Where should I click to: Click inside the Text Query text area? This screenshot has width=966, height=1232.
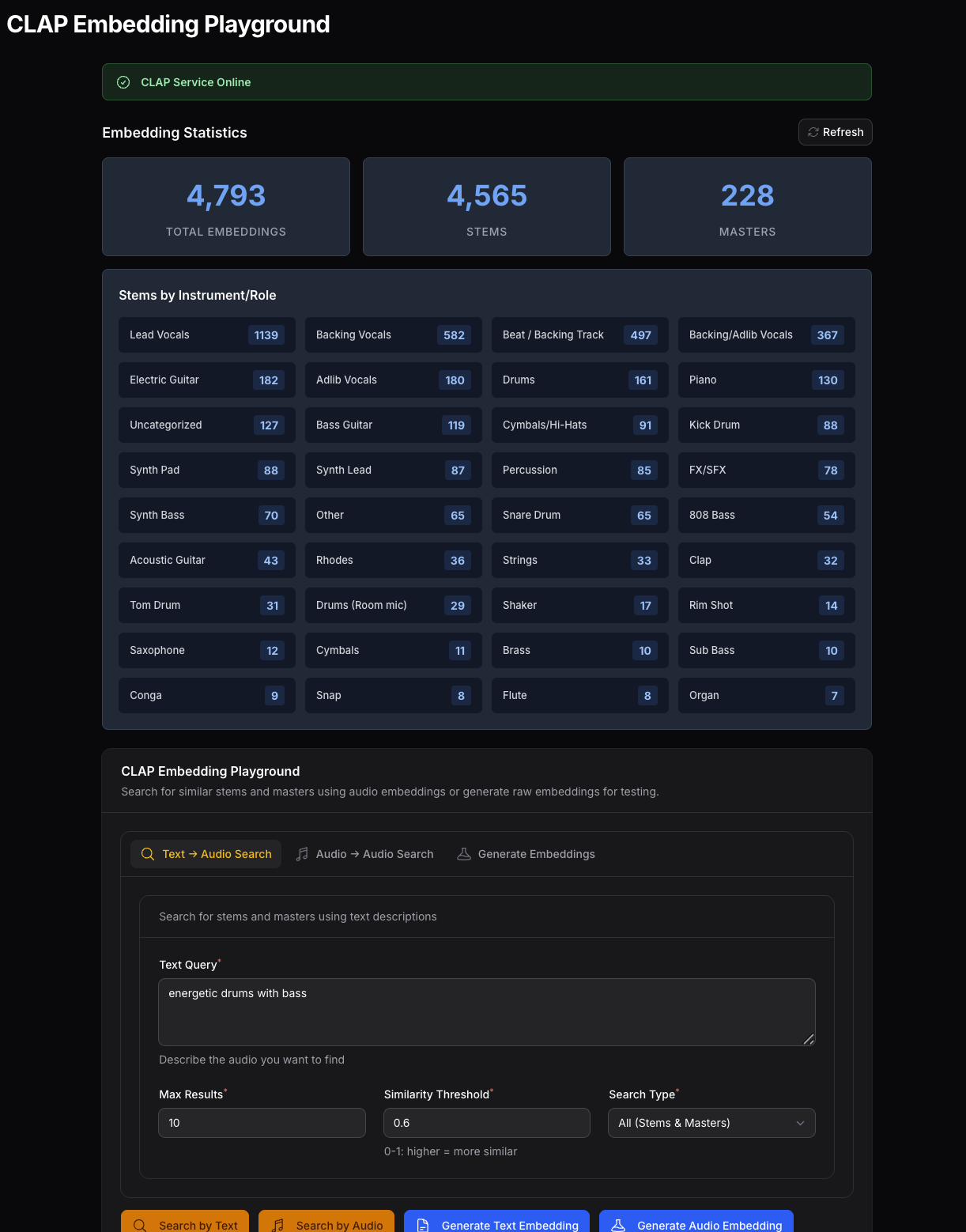[x=486, y=1011]
